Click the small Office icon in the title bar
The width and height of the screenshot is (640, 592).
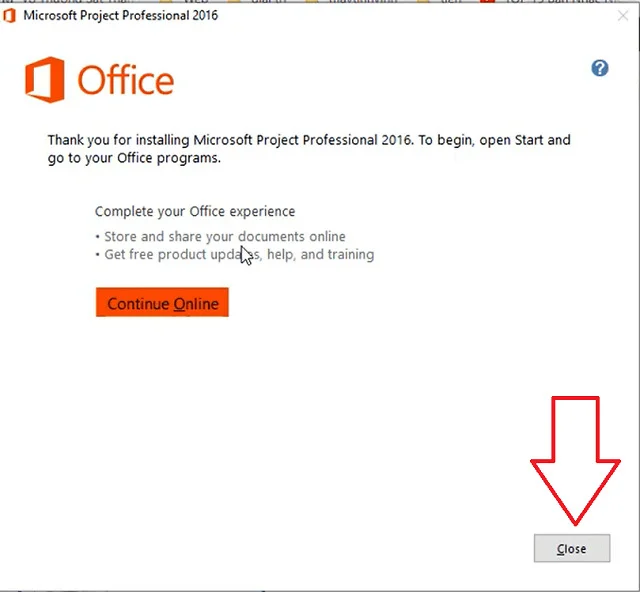pos(9,16)
